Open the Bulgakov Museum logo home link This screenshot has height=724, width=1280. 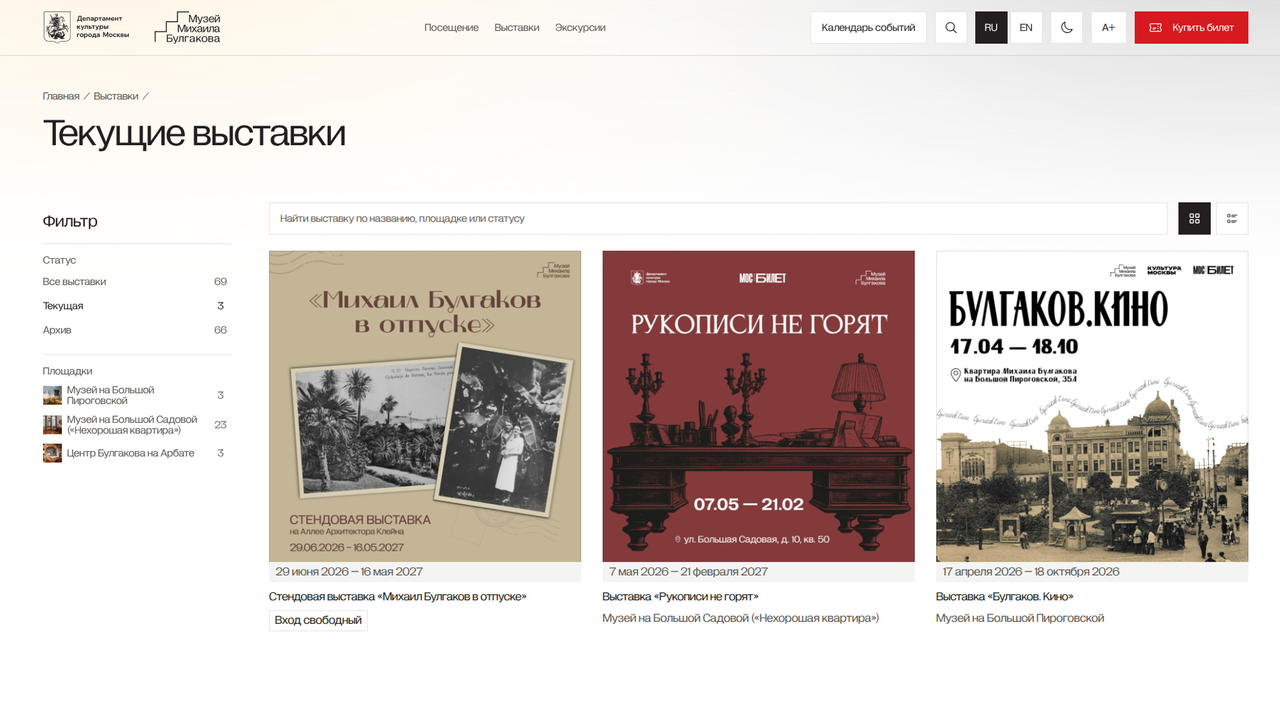tap(187, 27)
